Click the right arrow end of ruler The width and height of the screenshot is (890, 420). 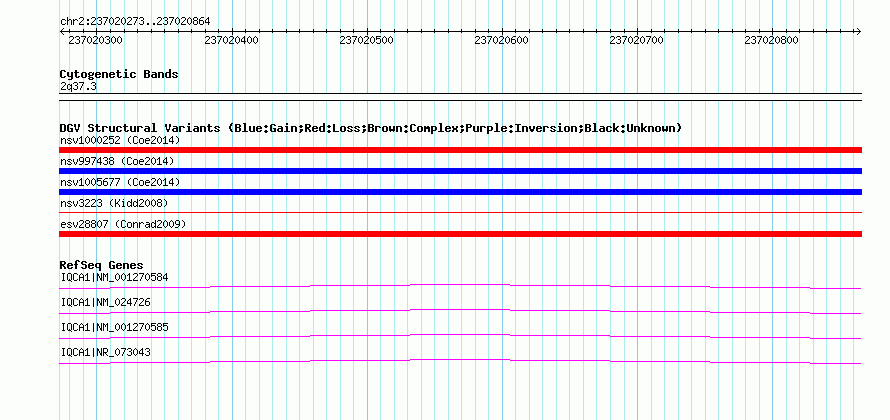click(859, 31)
